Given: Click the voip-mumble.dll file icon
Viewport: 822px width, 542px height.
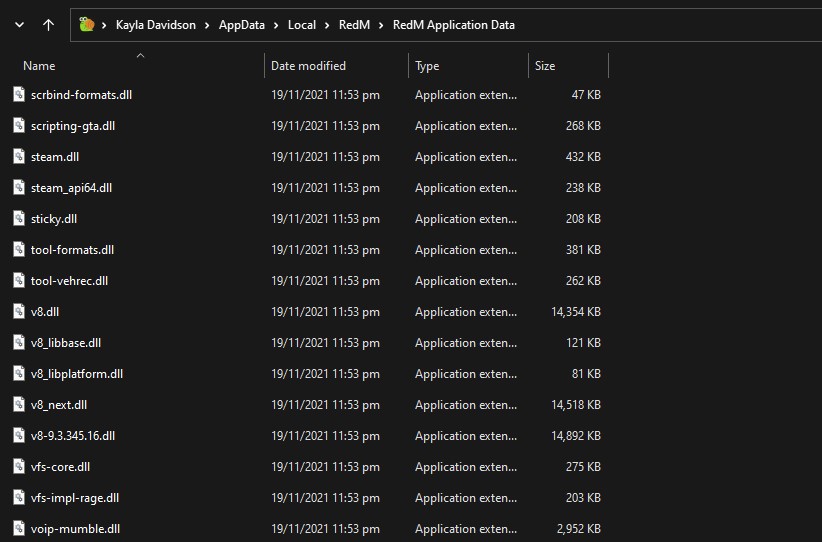Looking at the screenshot, I should [x=19, y=528].
